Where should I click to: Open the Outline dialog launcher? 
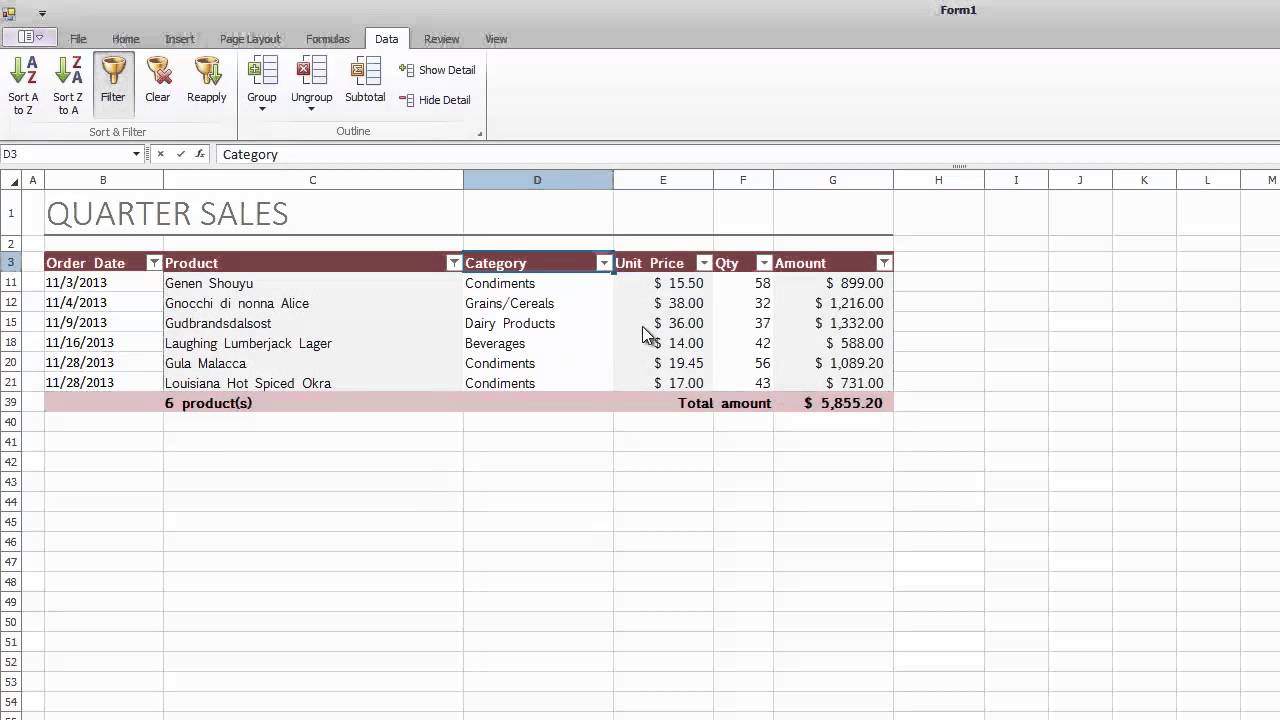(x=480, y=134)
